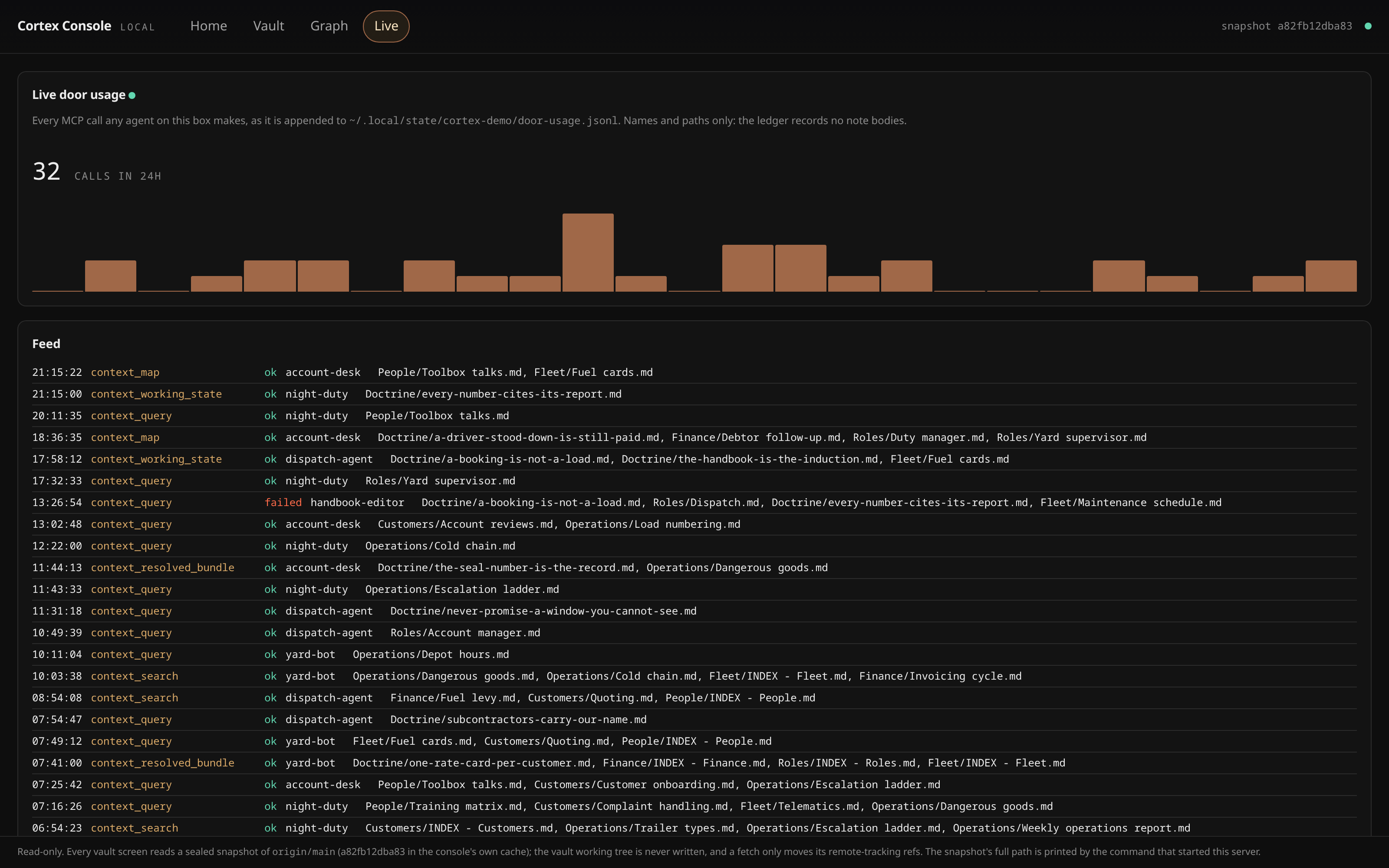Image resolution: width=1389 pixels, height=868 pixels.
Task: Switch to the Vault tab
Action: [269, 26]
